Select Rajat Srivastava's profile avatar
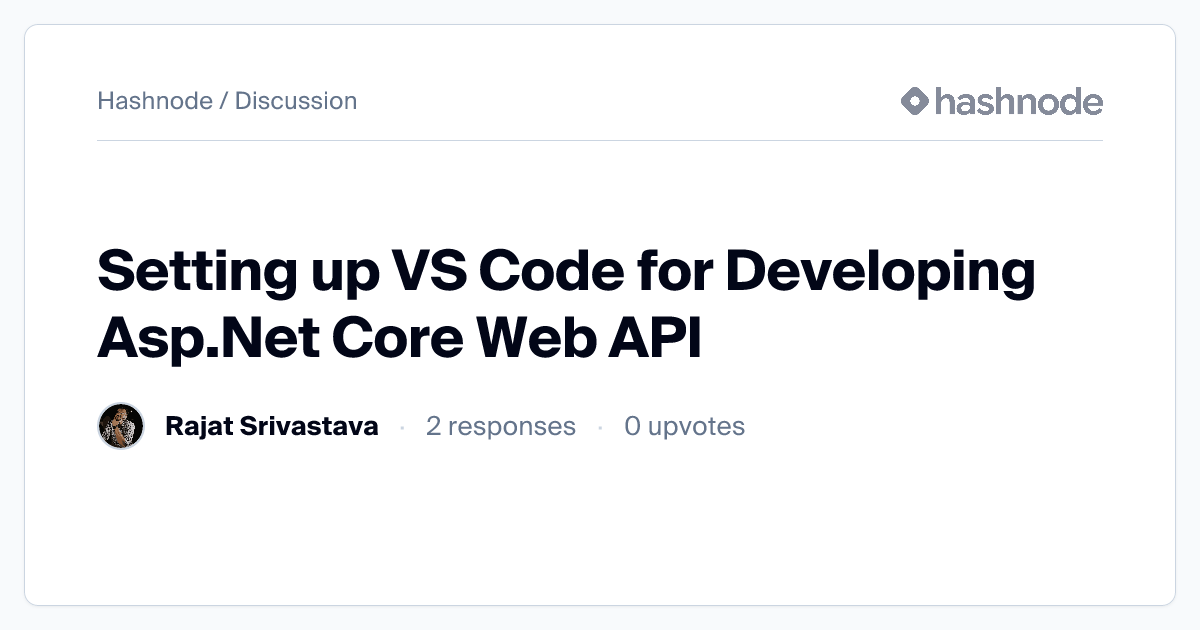1200x630 pixels. click(x=121, y=425)
